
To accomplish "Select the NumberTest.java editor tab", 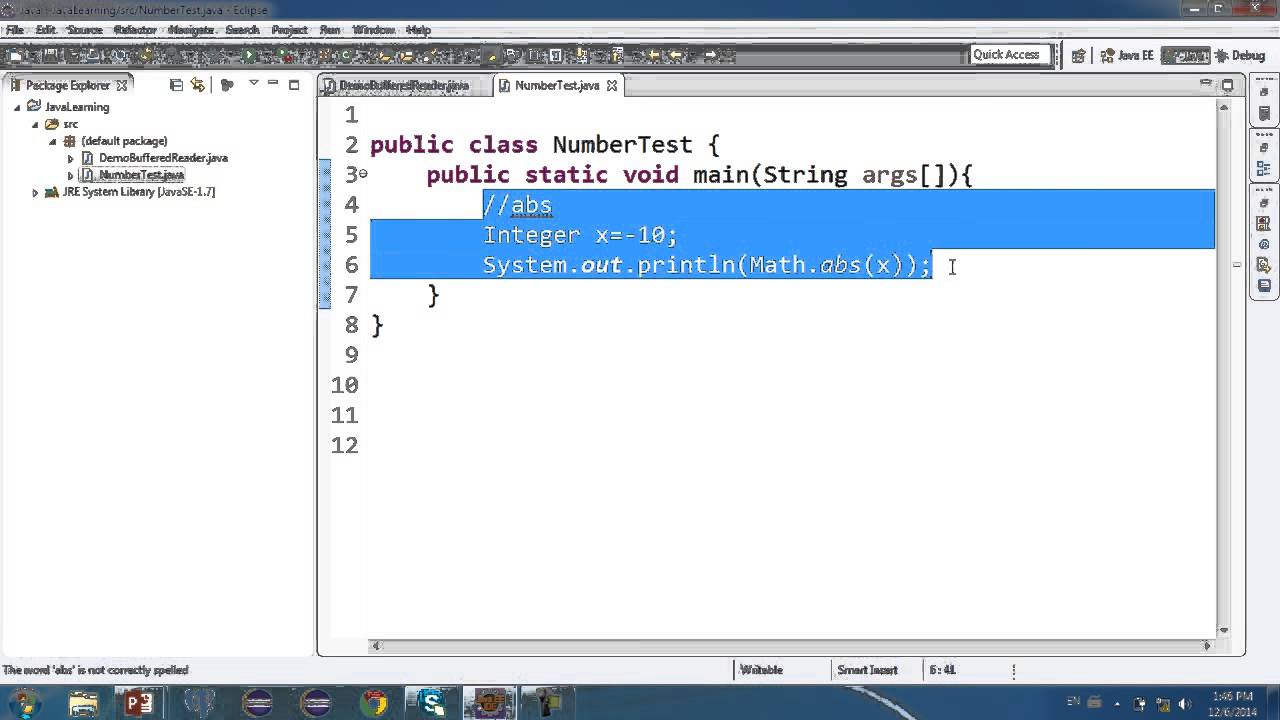I will [x=556, y=86].
